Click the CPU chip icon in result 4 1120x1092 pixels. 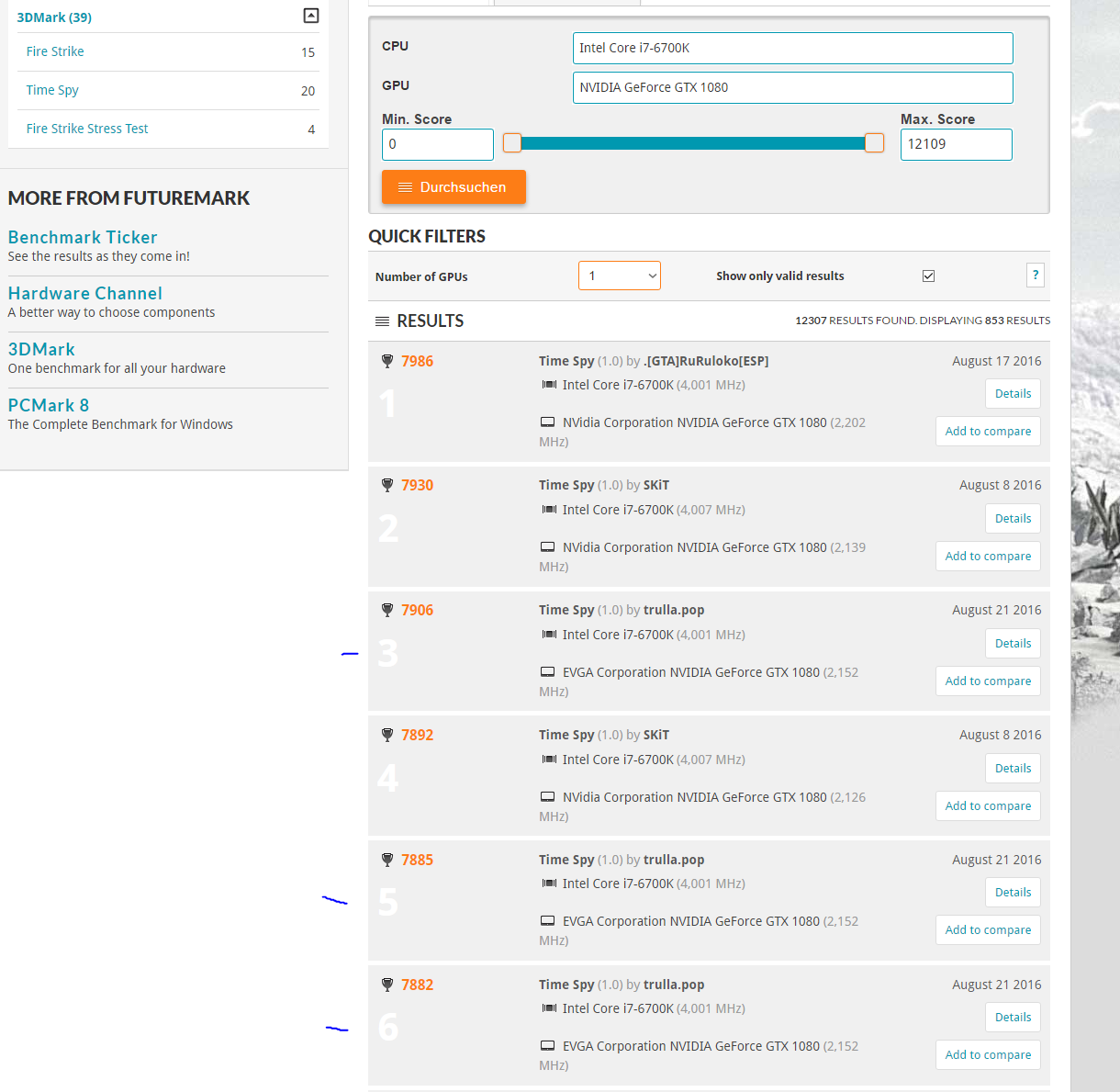[549, 760]
